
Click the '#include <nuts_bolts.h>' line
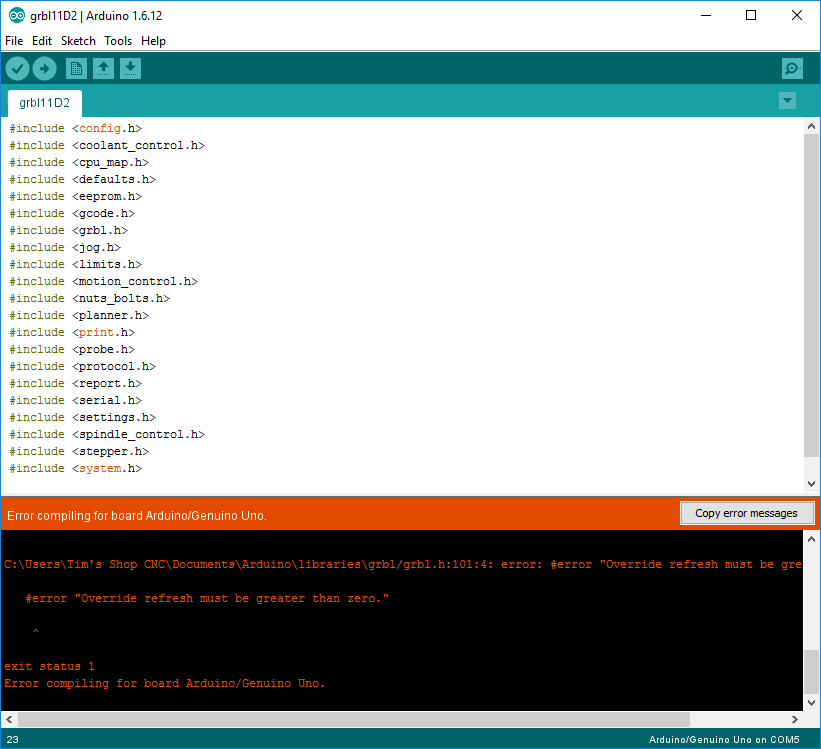coord(90,299)
